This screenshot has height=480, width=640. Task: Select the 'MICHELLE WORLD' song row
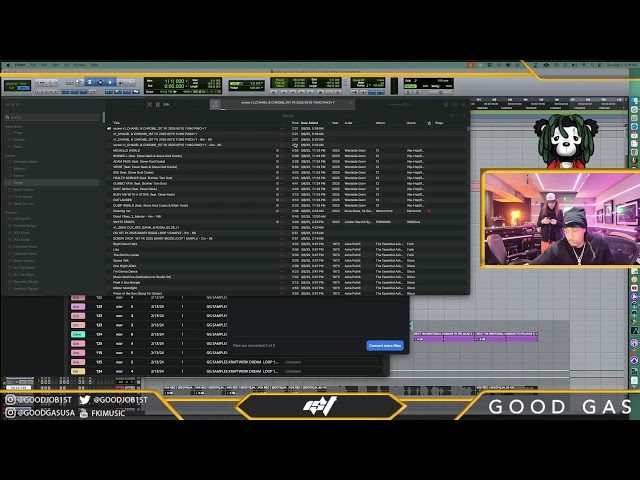point(286,150)
